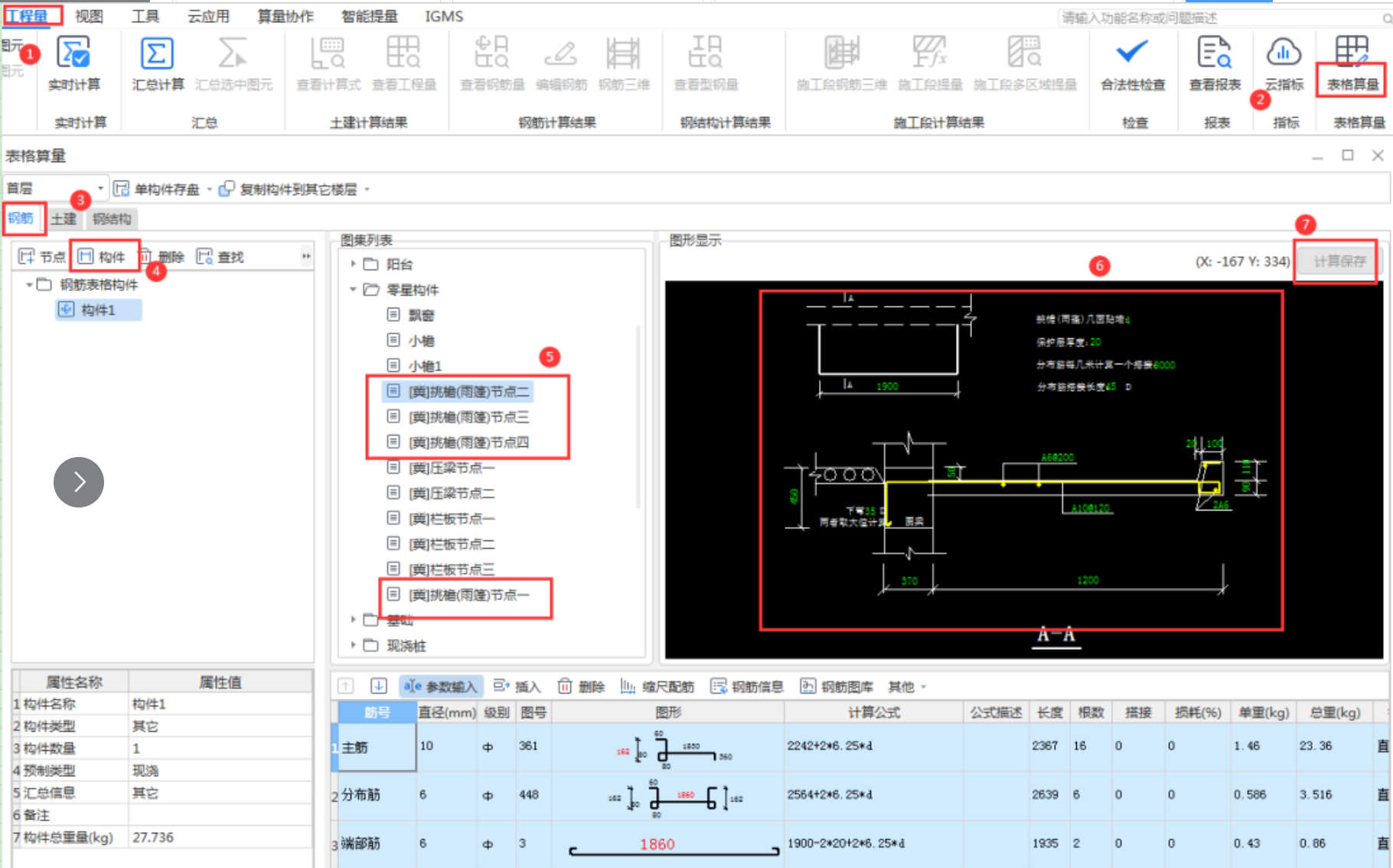
Task: Add a new 构件
Action: pos(101,256)
